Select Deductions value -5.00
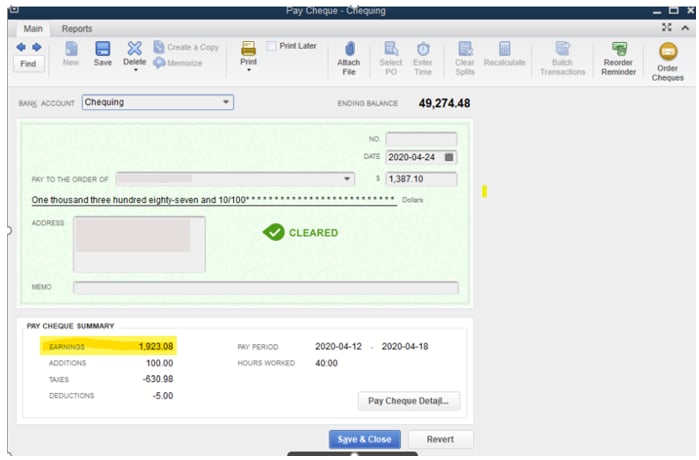 point(163,396)
